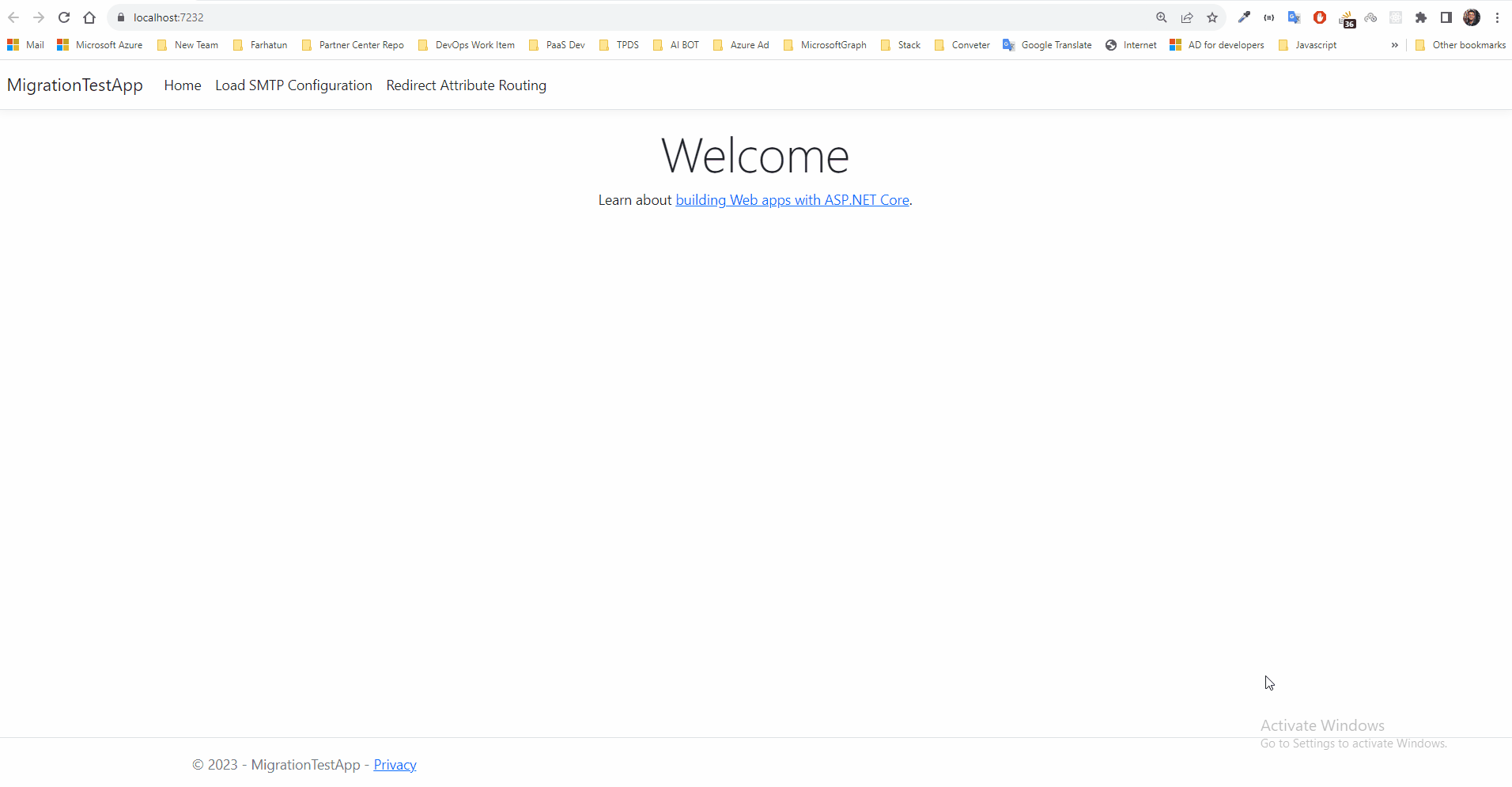
Task: Click the extension showing 36 badge
Action: click(1346, 17)
